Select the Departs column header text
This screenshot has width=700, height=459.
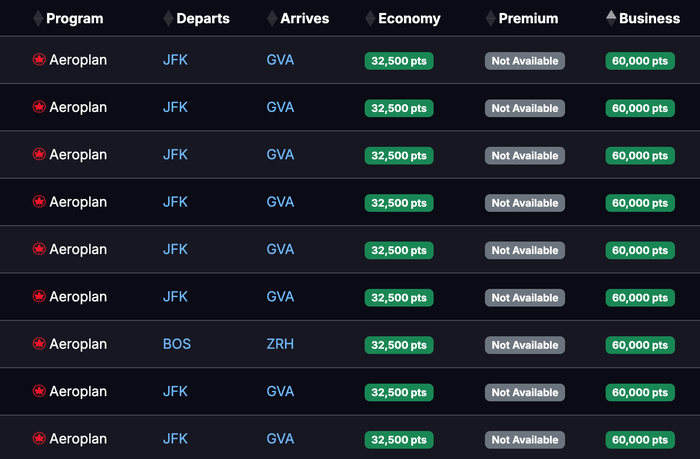click(x=203, y=18)
